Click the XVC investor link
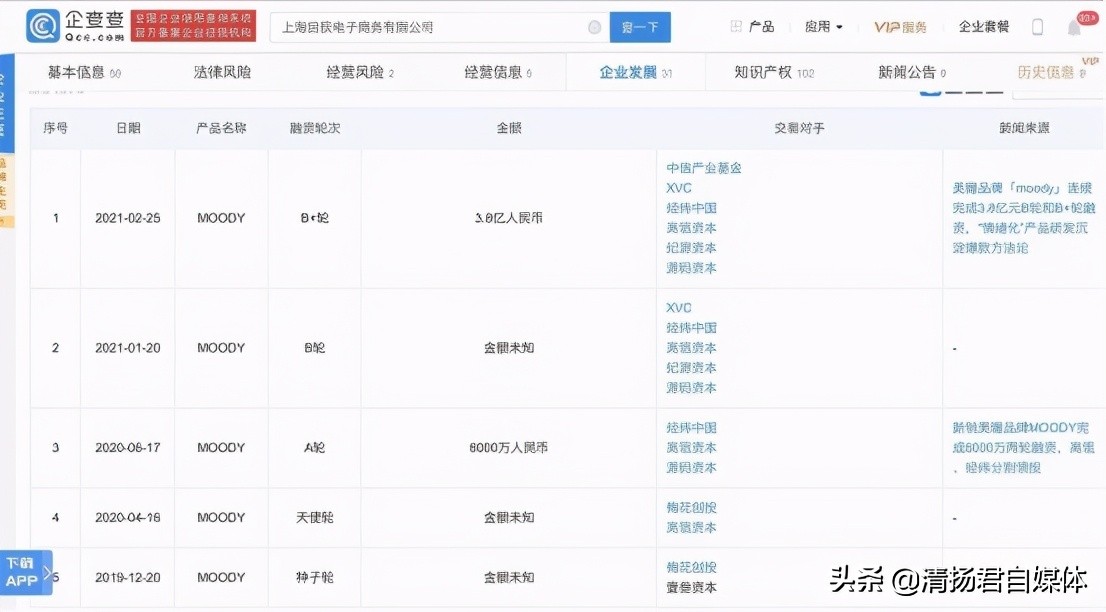The image size is (1106, 612). 679,189
